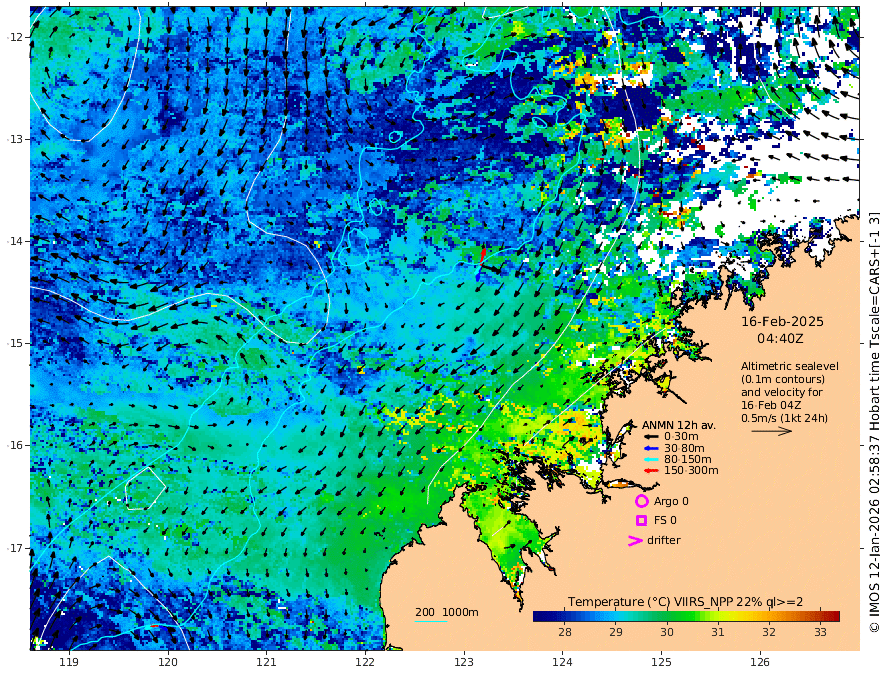The height and width of the screenshot is (680, 880).
Task: Click the 'Argo 0' legend text
Action: [x=671, y=501]
